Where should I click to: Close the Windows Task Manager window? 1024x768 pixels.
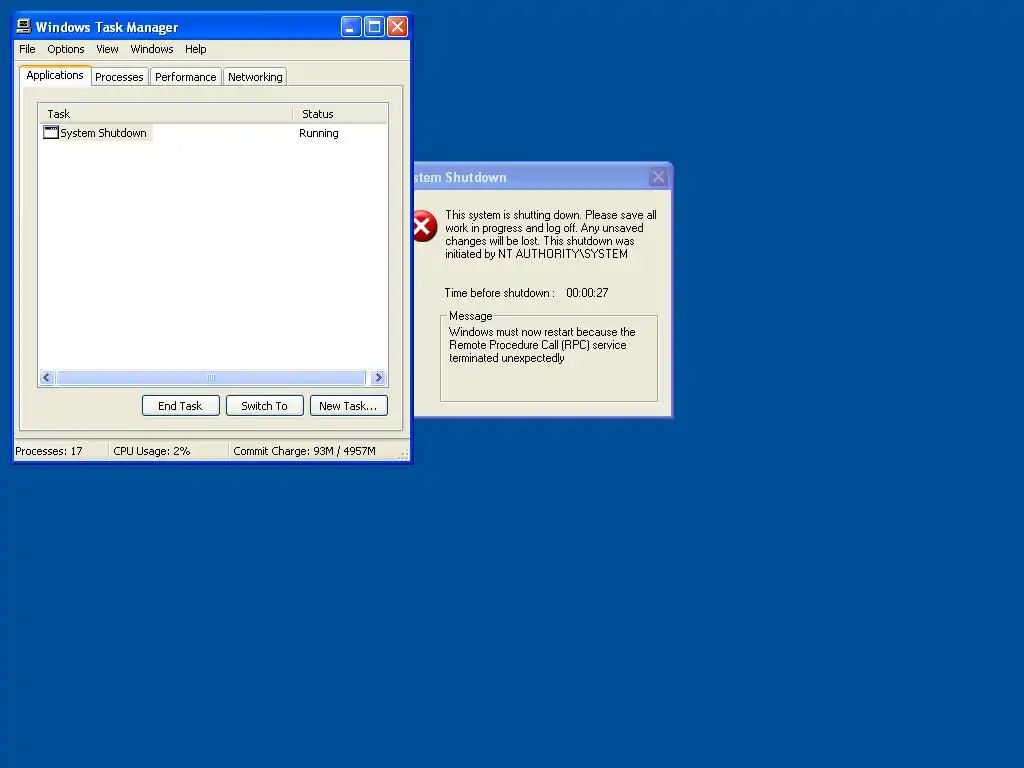point(397,27)
